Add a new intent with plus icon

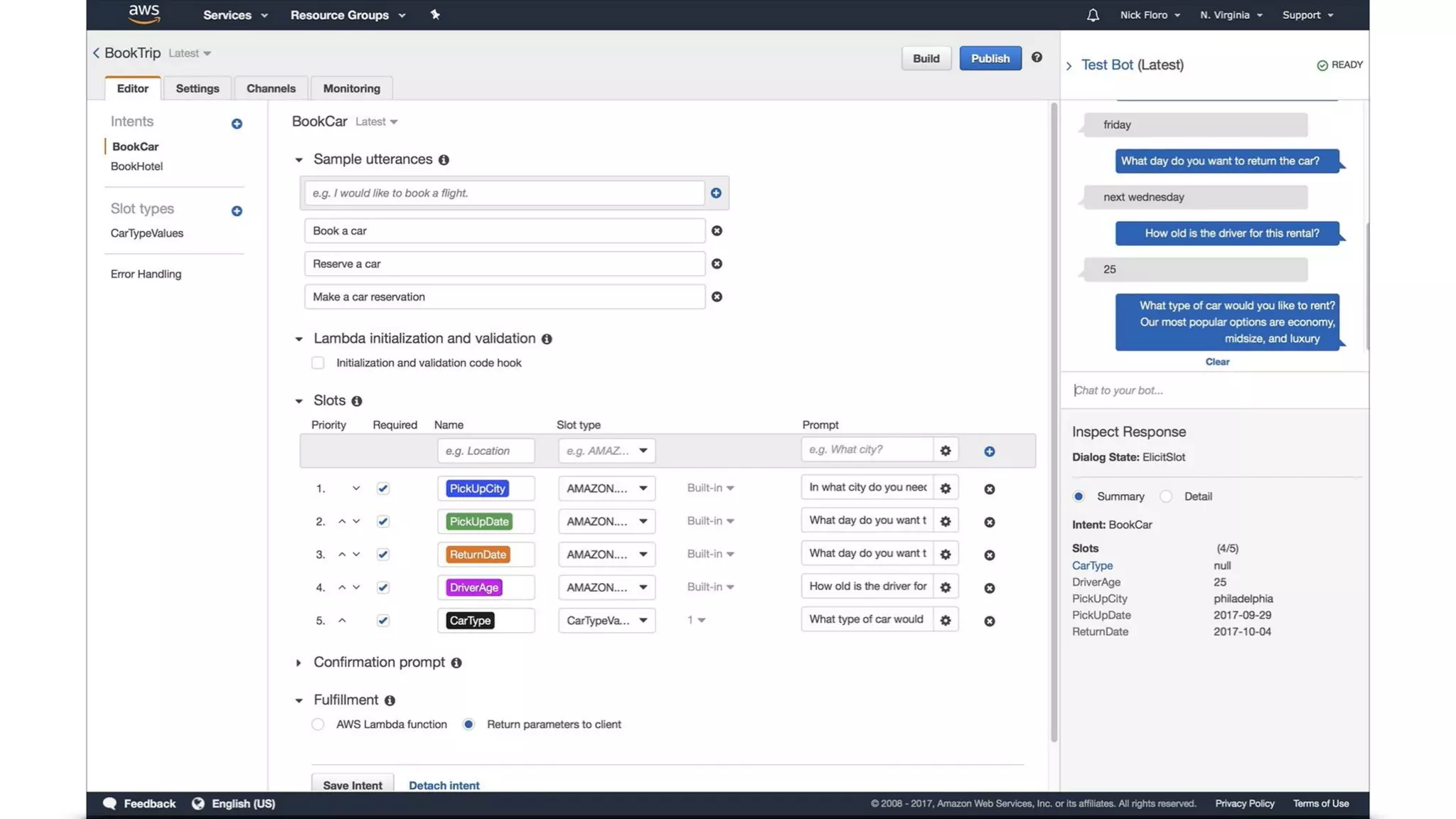237,124
